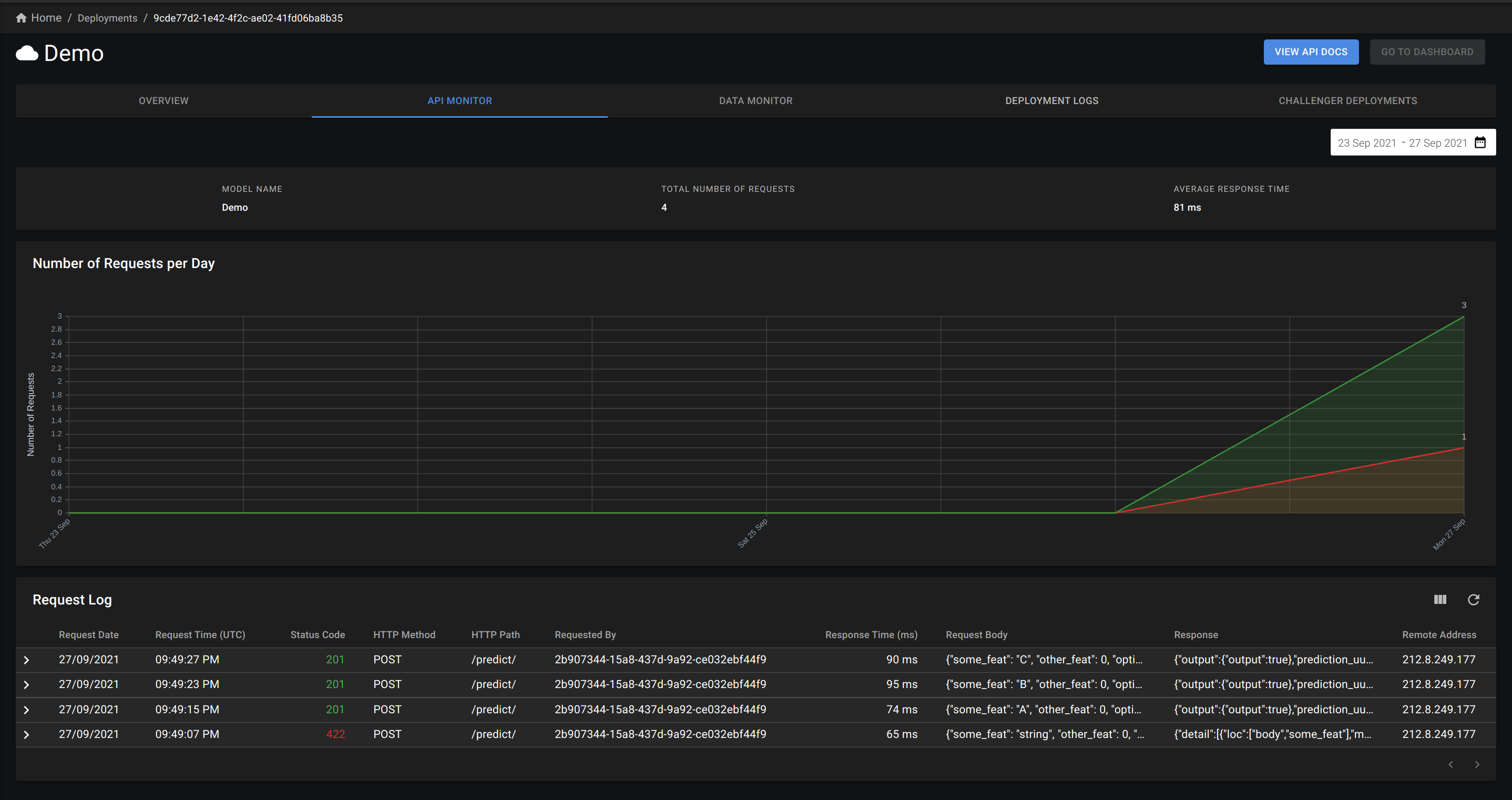This screenshot has height=800, width=1512.
Task: Click the 27 Sep 2021 end date field
Action: [1438, 142]
